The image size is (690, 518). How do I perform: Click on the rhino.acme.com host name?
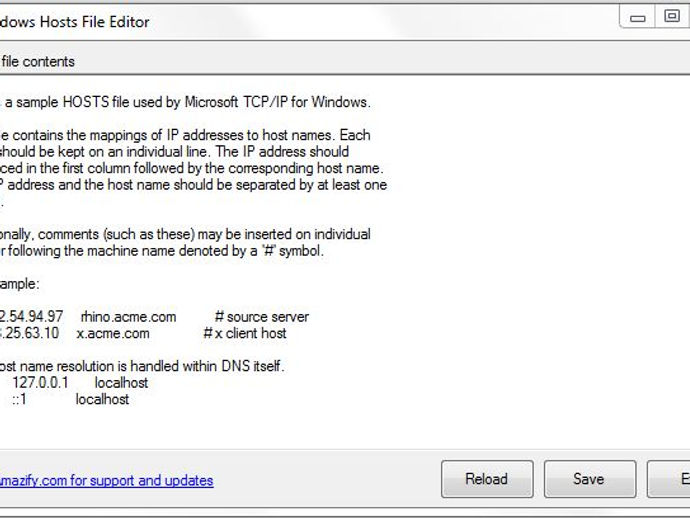click(x=128, y=317)
